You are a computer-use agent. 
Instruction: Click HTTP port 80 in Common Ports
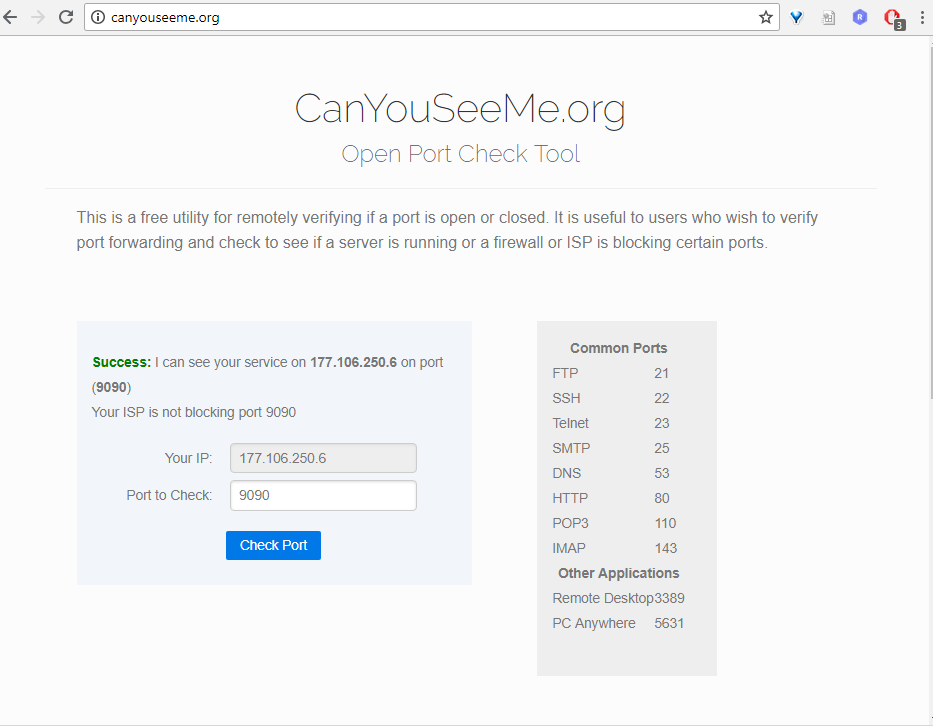[x=661, y=498]
